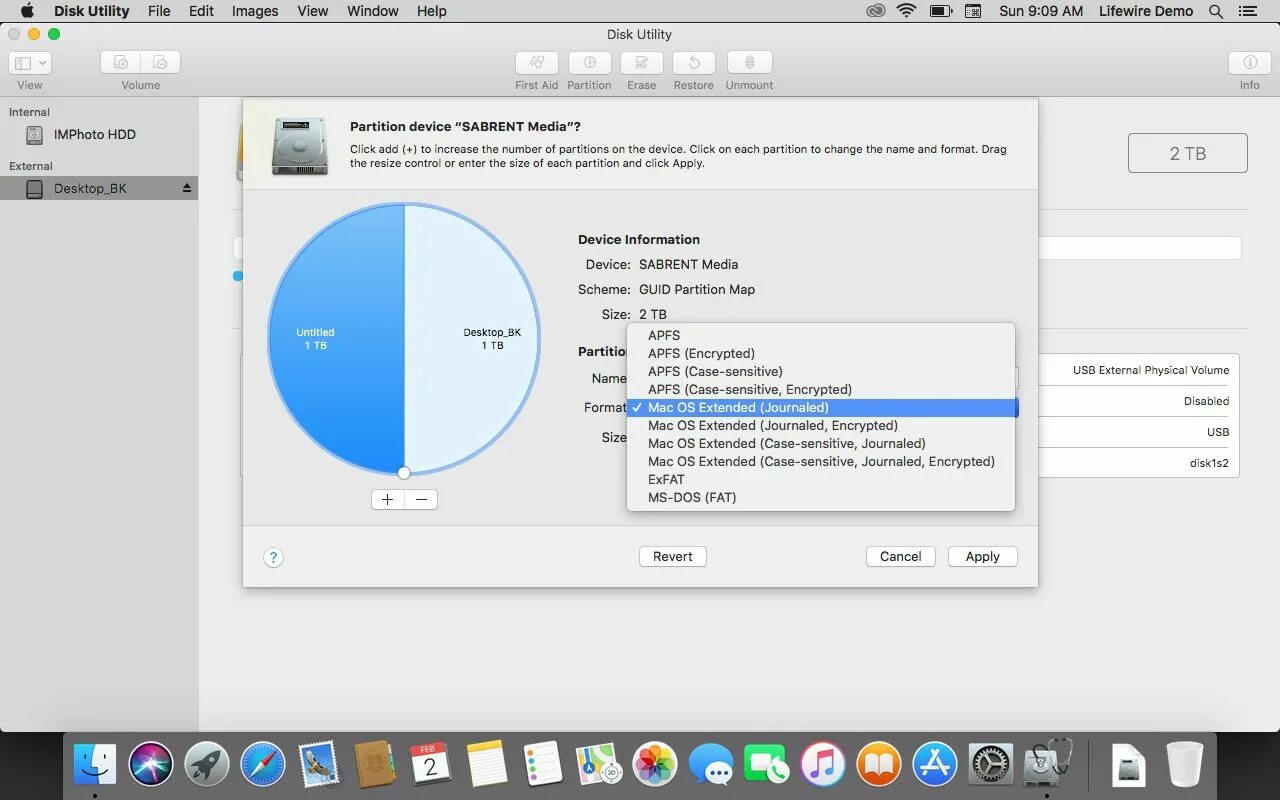
Task: Open Finder from the Dock
Action: pyautogui.click(x=95, y=765)
